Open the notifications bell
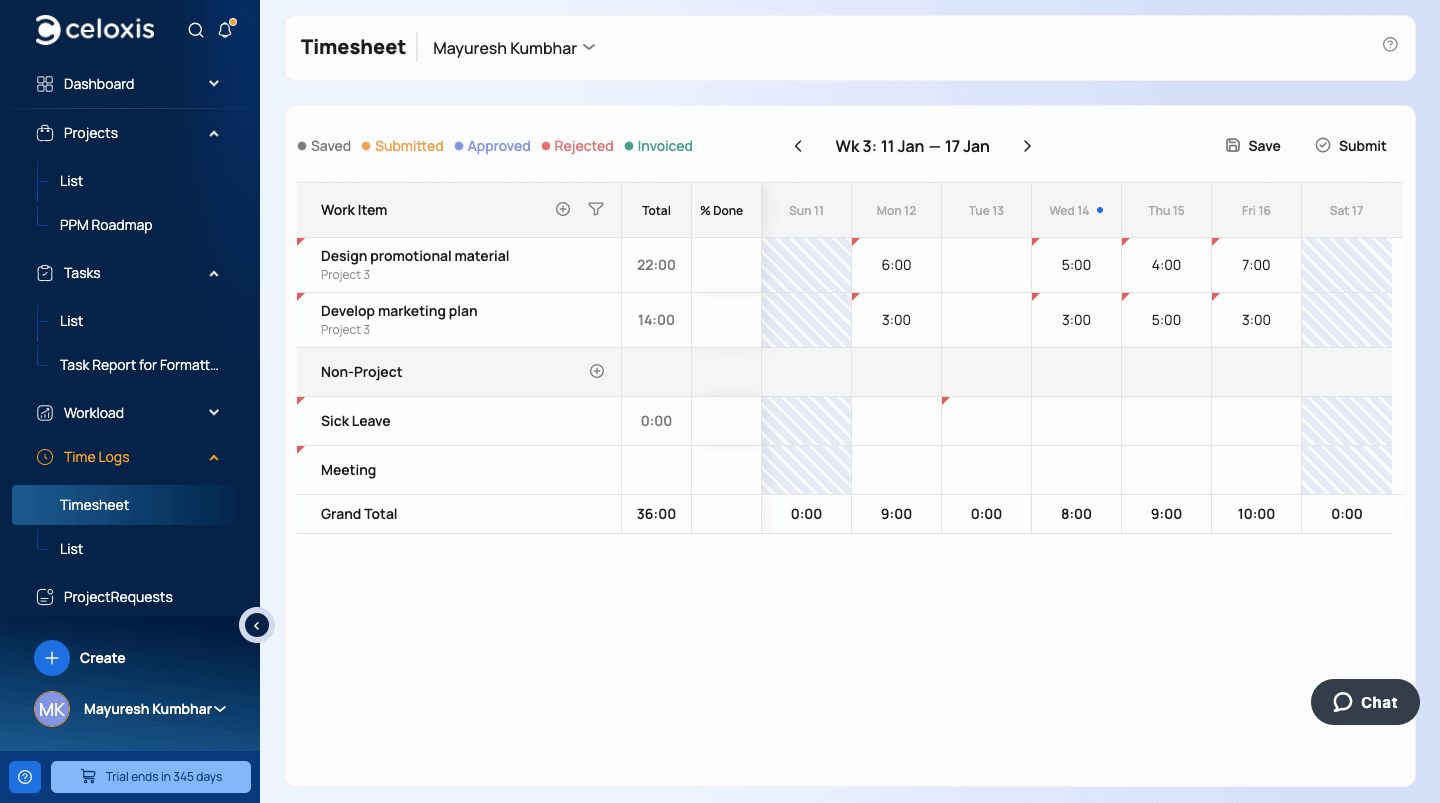The height and width of the screenshot is (803, 1440). pyautogui.click(x=225, y=30)
